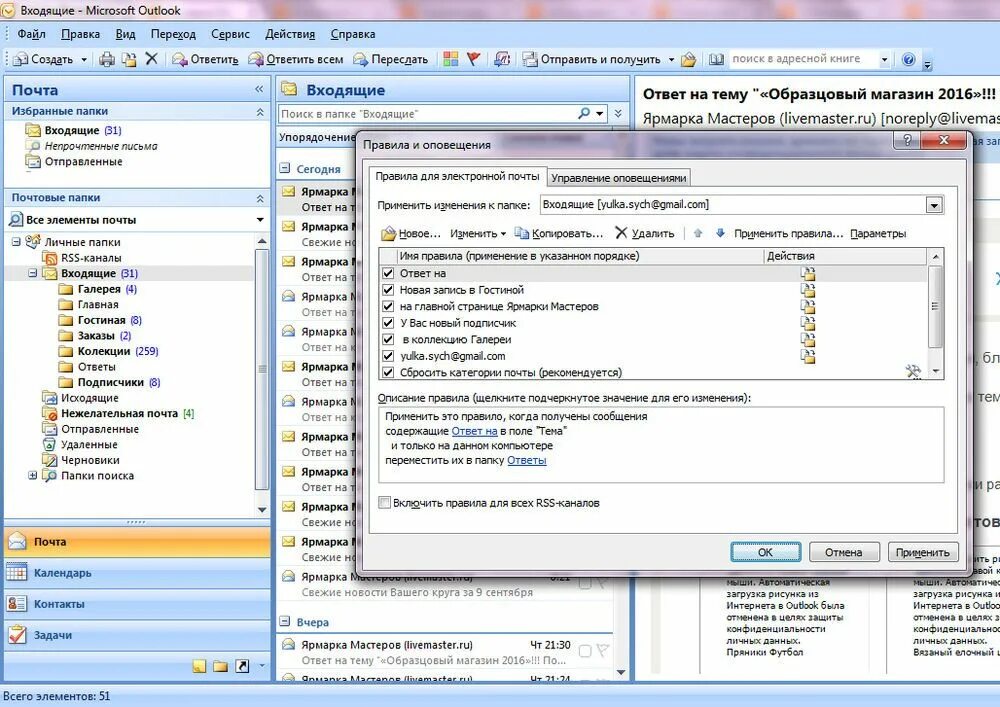Click the dialog help question mark button
The image size is (1000, 707).
click(x=908, y=140)
